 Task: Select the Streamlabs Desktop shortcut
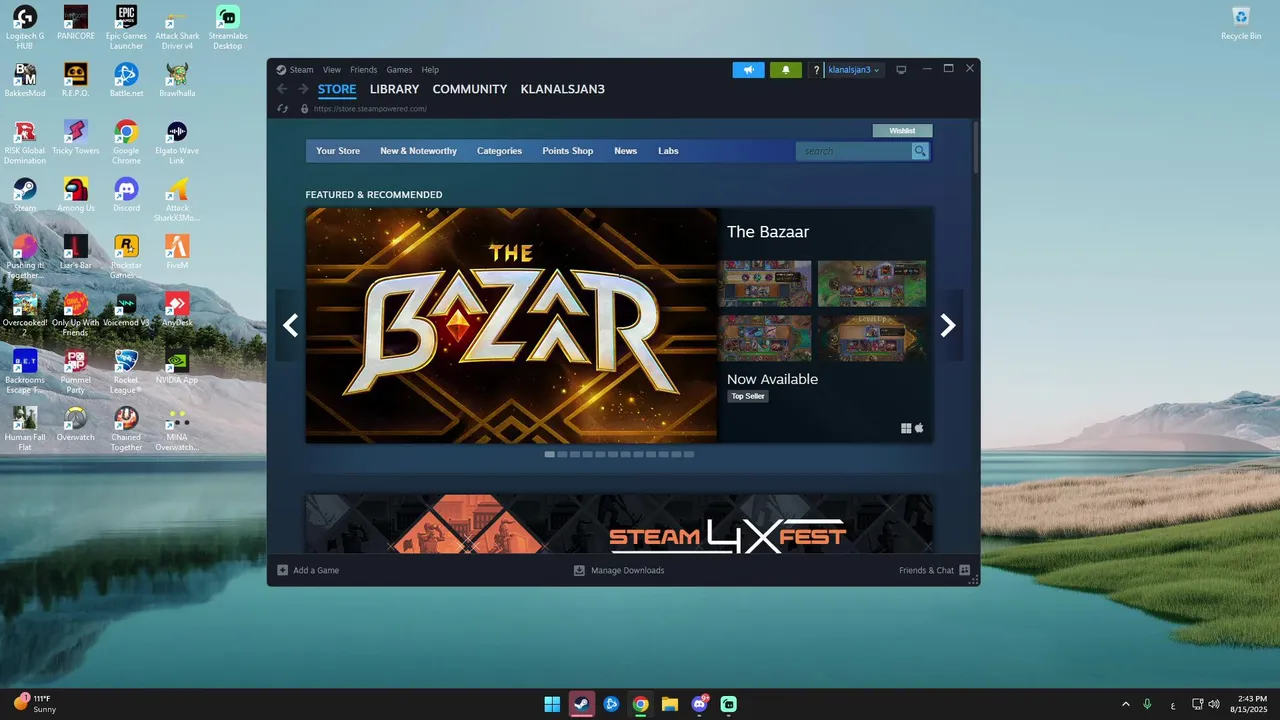pyautogui.click(x=228, y=28)
